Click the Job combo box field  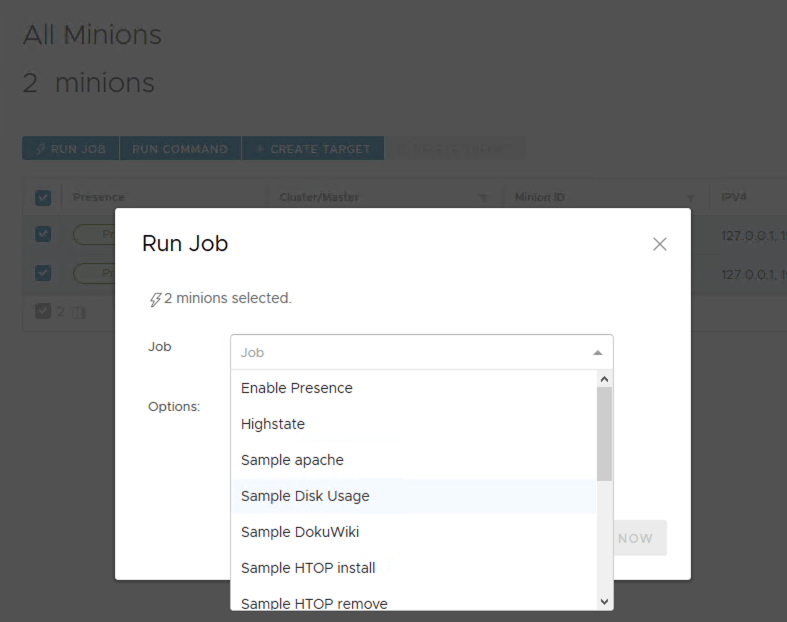point(410,353)
